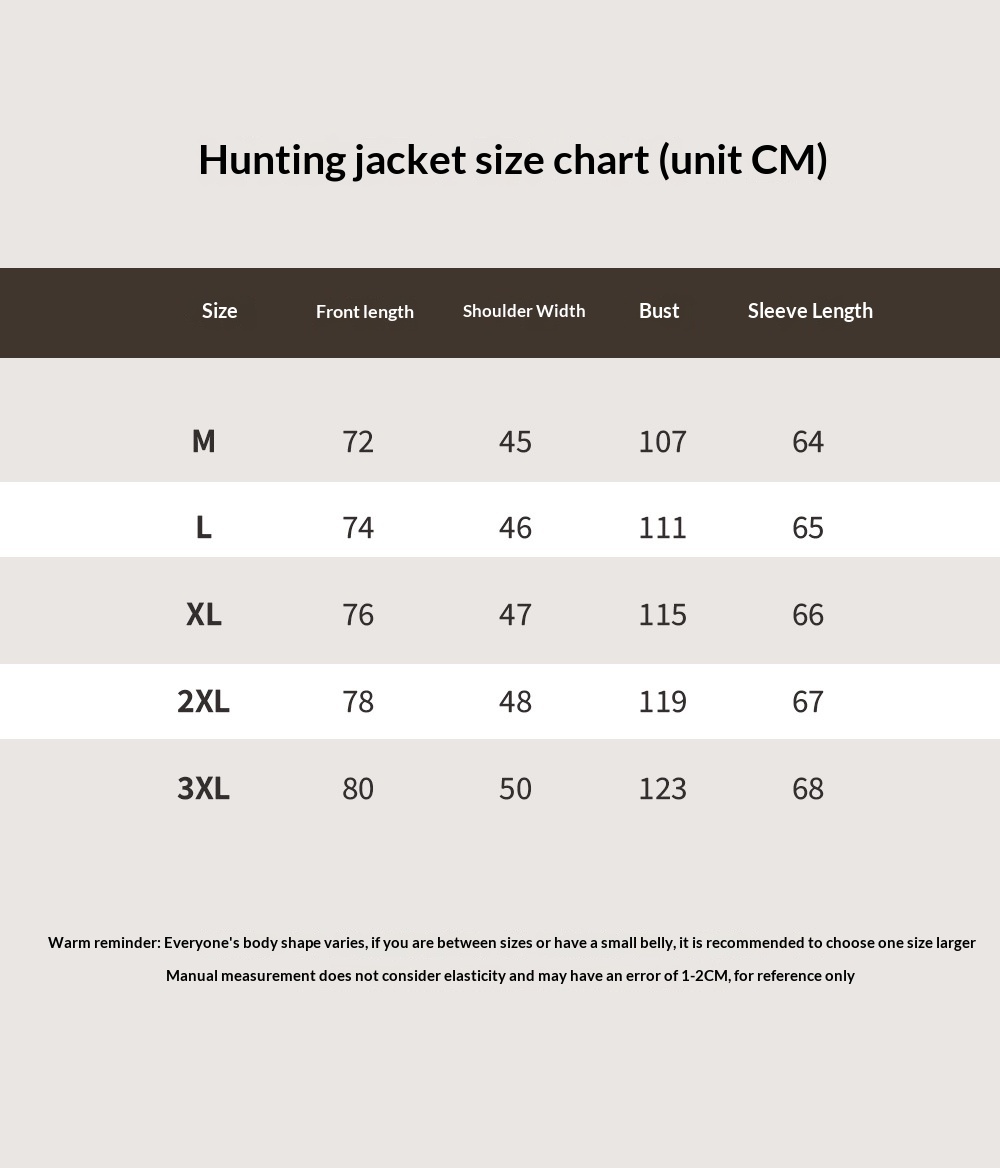Select the L size row label
The height and width of the screenshot is (1168, 1000).
click(203, 527)
